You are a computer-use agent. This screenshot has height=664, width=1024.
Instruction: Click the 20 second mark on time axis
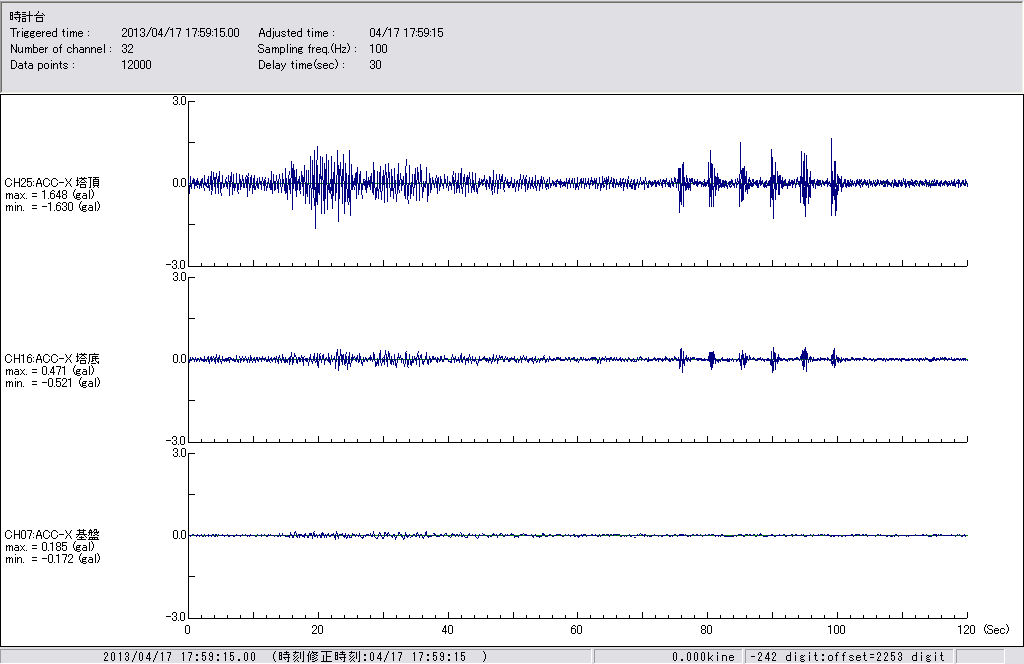pos(317,631)
